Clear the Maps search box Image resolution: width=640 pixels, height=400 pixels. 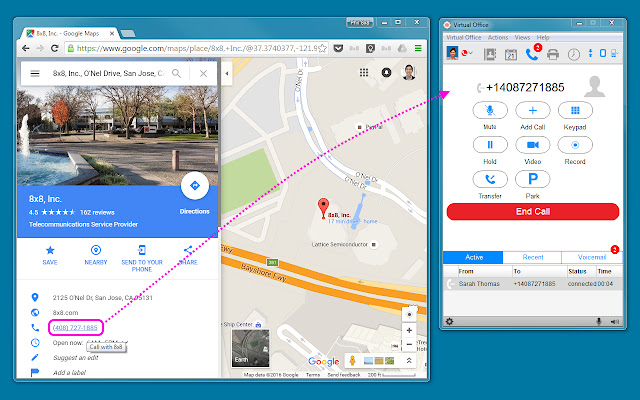[x=203, y=73]
